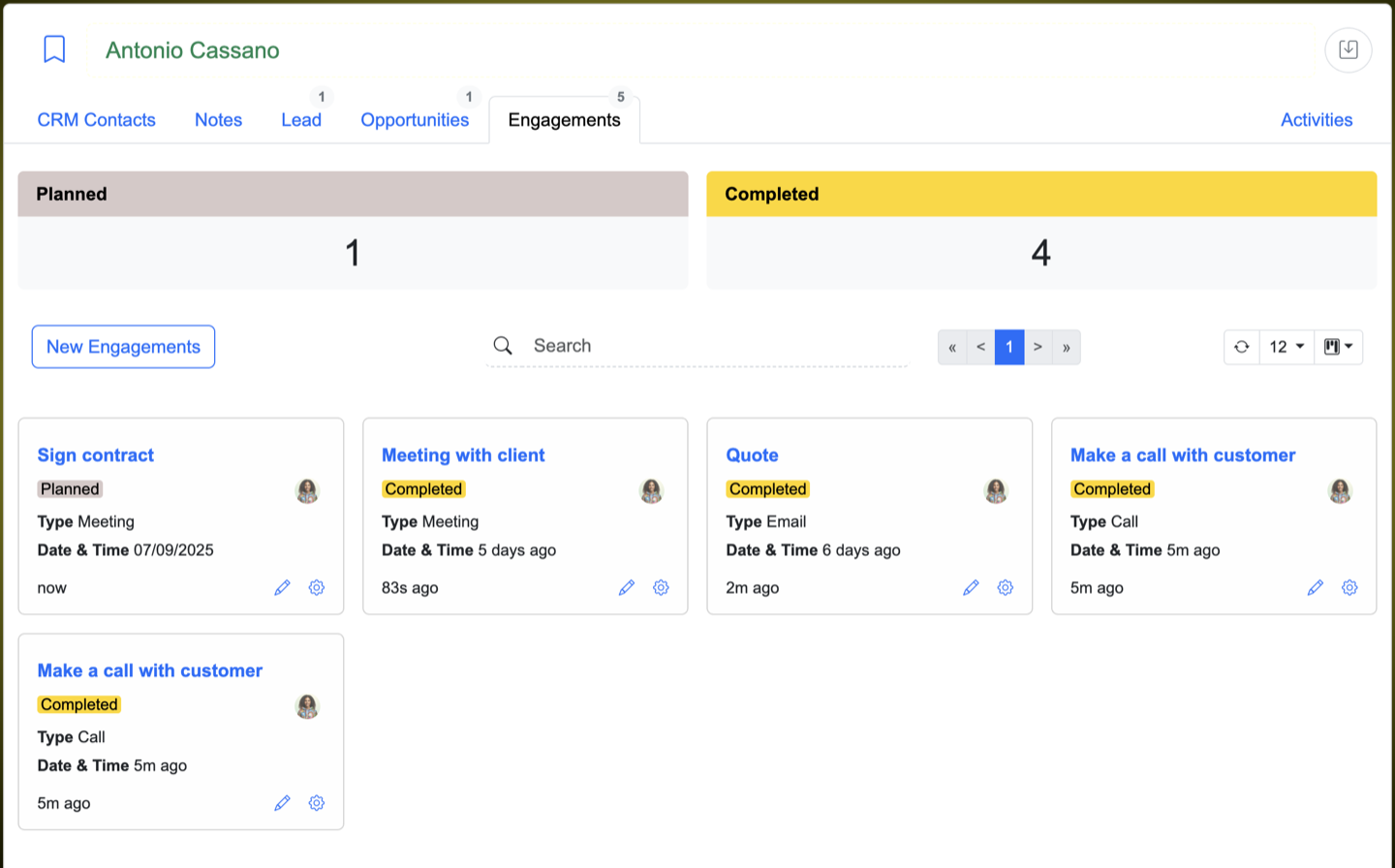Open gear settings on Meeting with client card
Viewport: 1395px width, 868px height.
661,588
